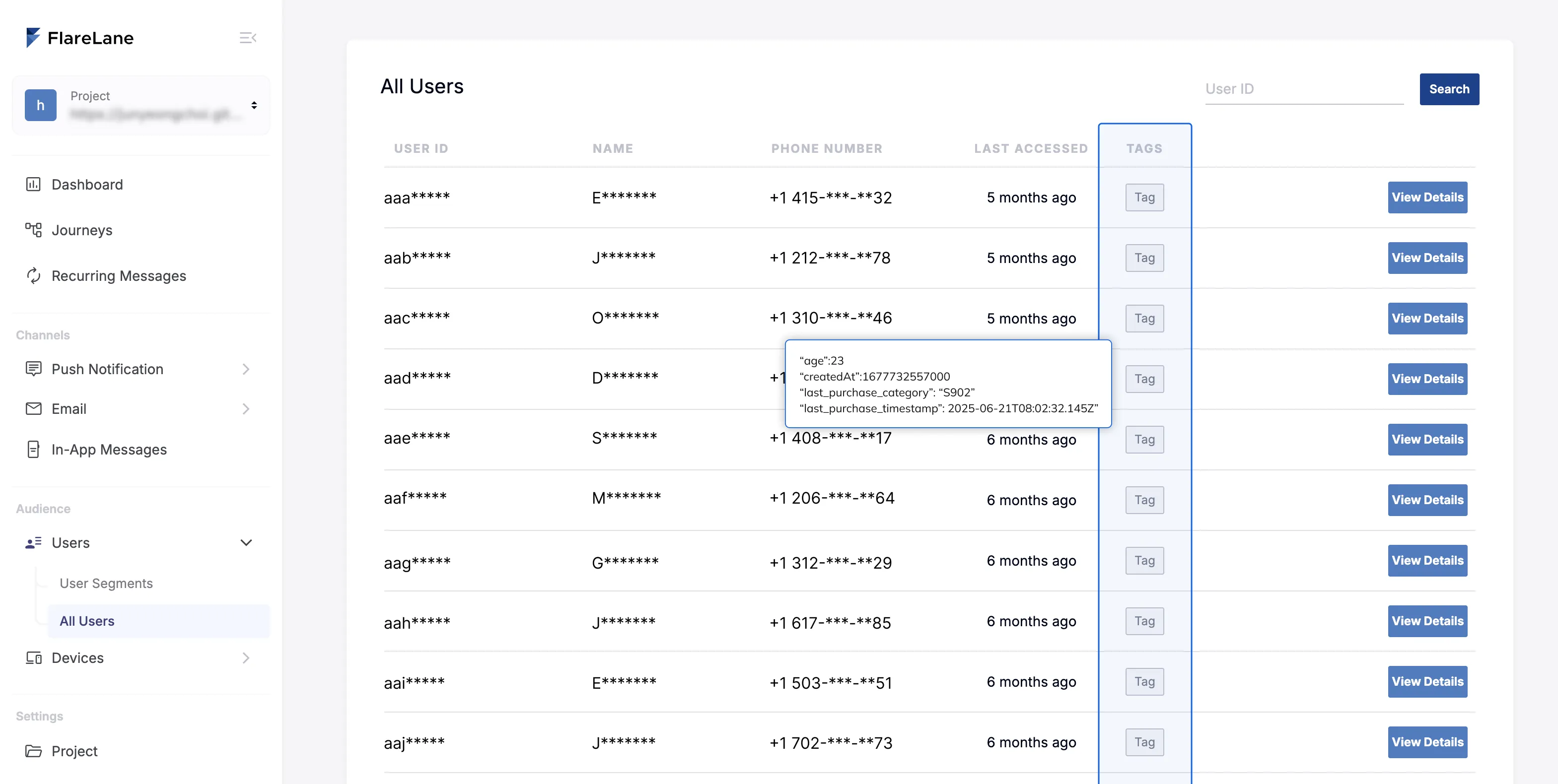Click the Tag button for aai*****

(1144, 681)
